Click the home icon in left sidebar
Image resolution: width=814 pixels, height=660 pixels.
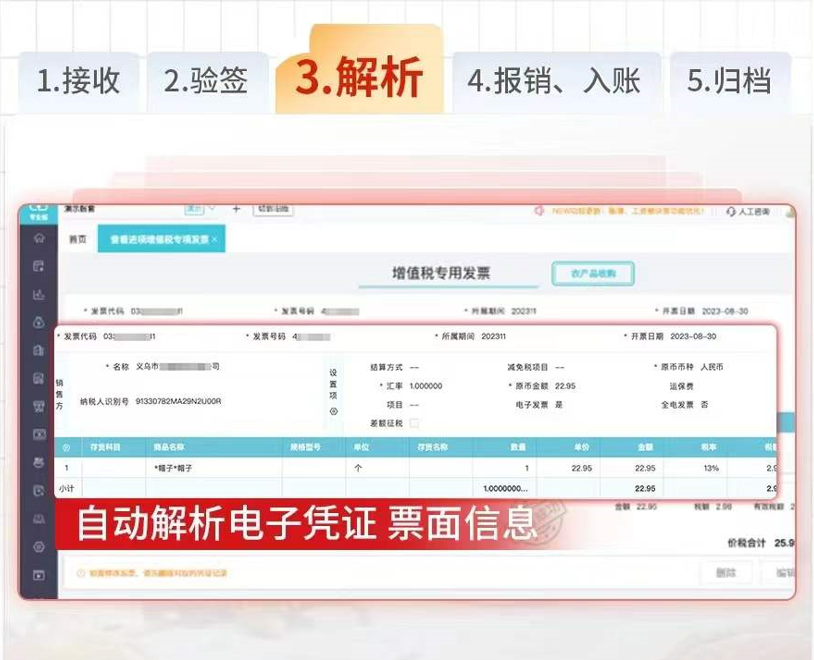[x=38, y=238]
